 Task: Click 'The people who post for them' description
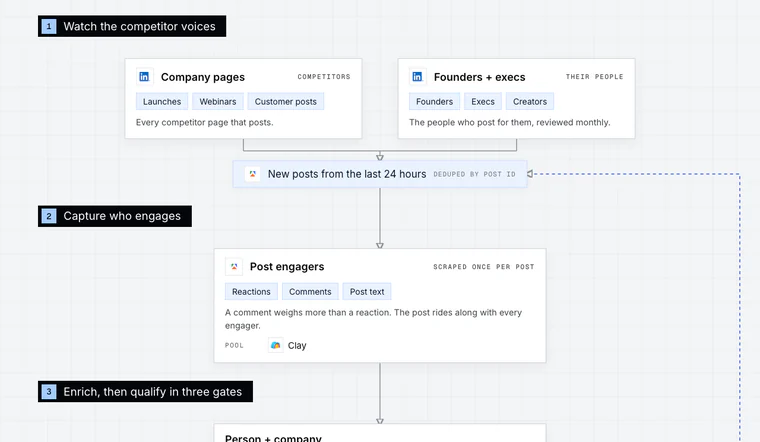[x=509, y=122]
